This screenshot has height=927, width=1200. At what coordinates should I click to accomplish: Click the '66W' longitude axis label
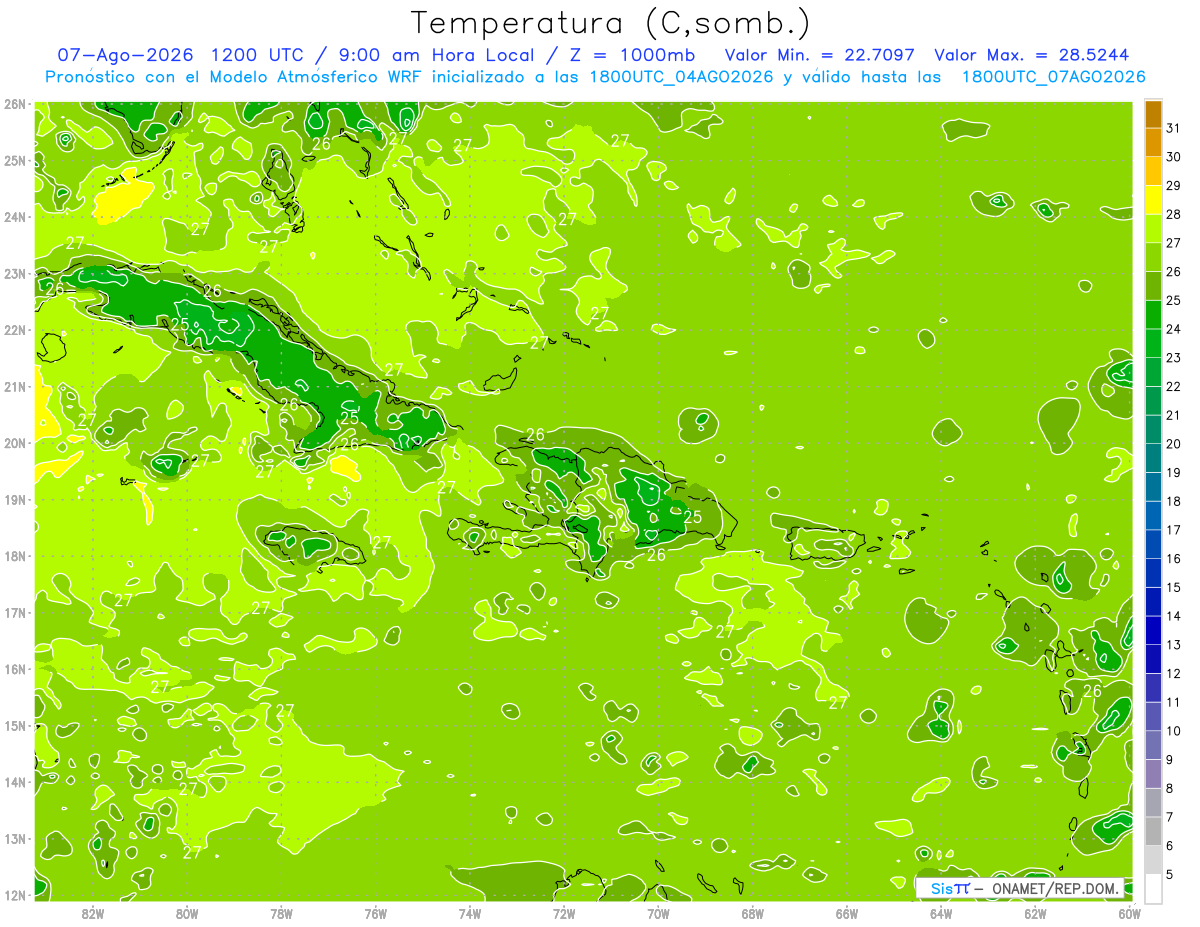tap(847, 913)
